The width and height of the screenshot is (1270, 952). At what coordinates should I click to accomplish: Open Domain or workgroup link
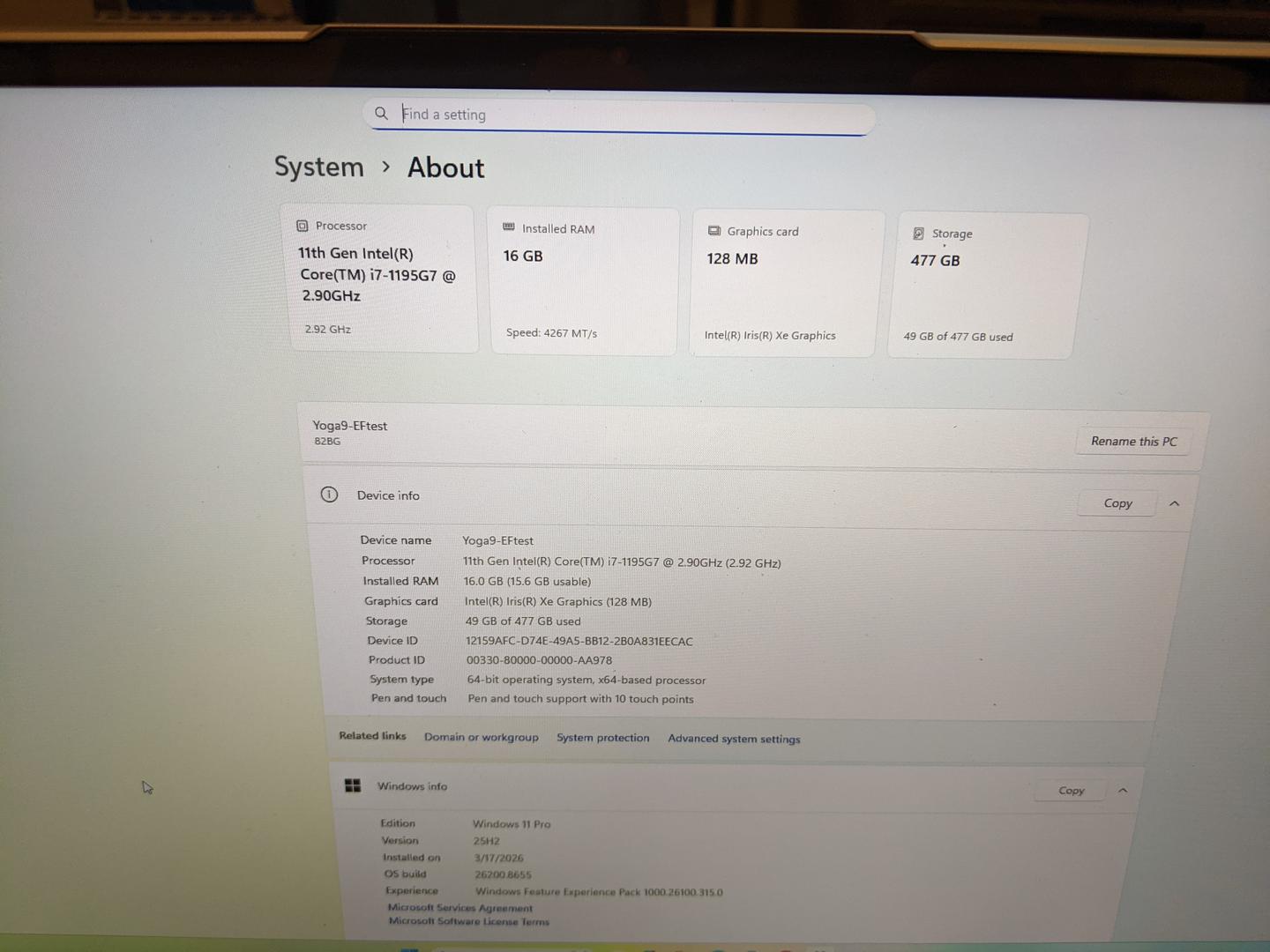(x=482, y=737)
